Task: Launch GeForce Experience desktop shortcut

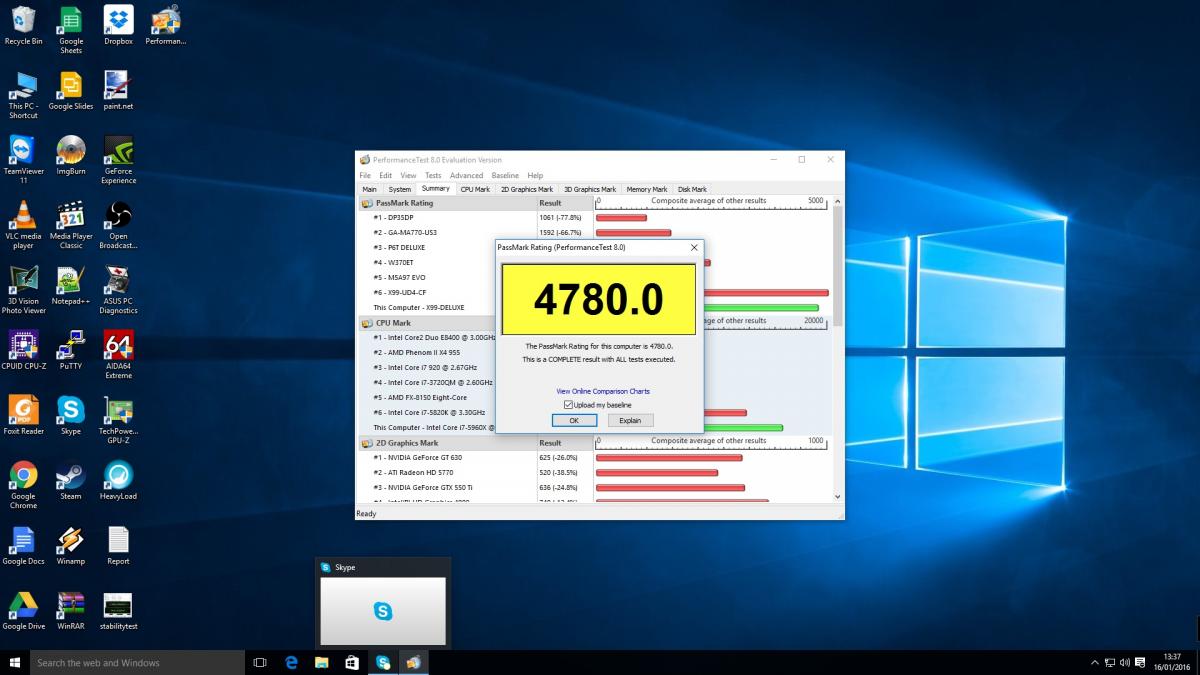Action: coord(118,160)
